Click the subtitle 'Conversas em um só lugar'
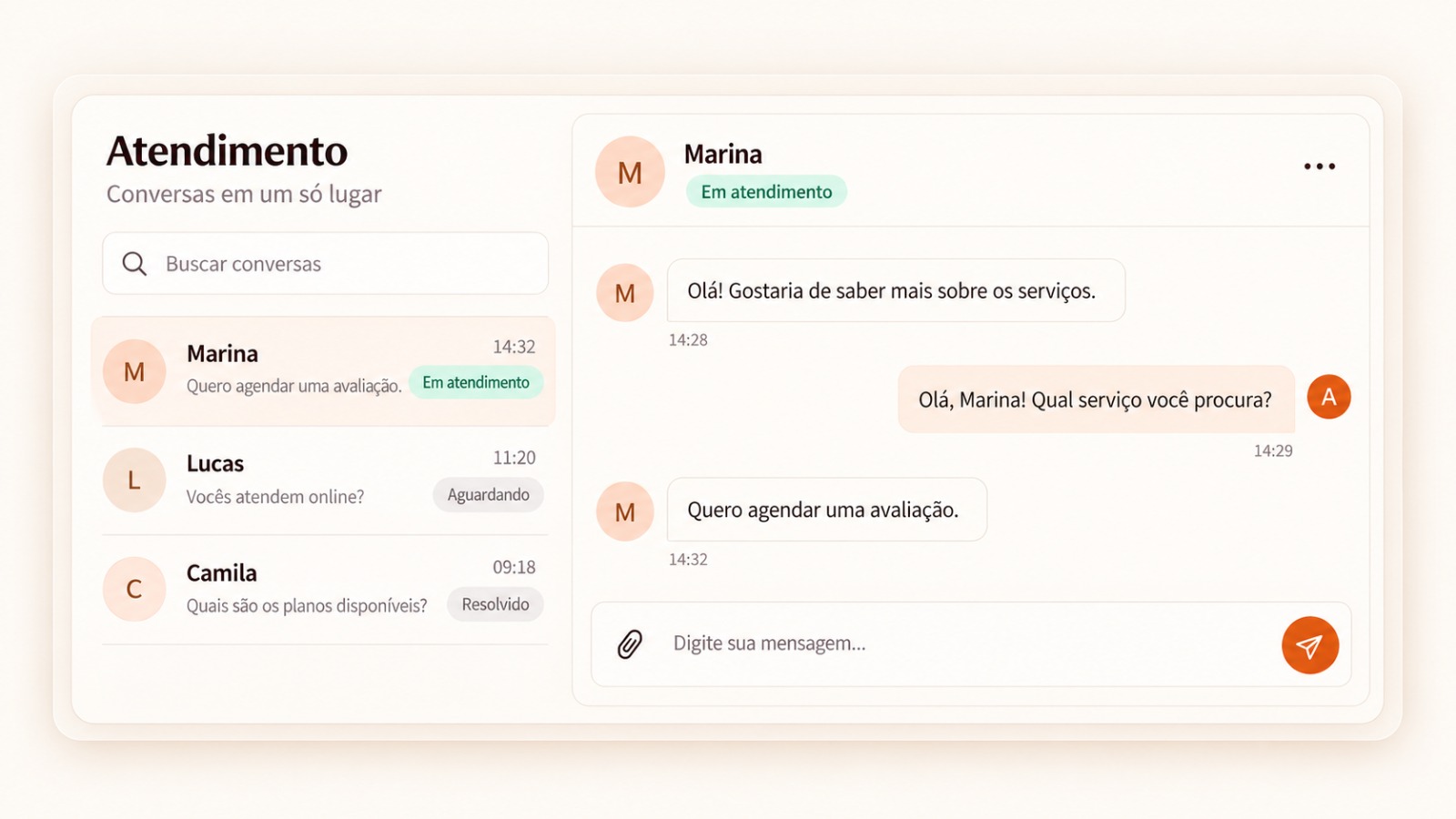 coord(244,194)
